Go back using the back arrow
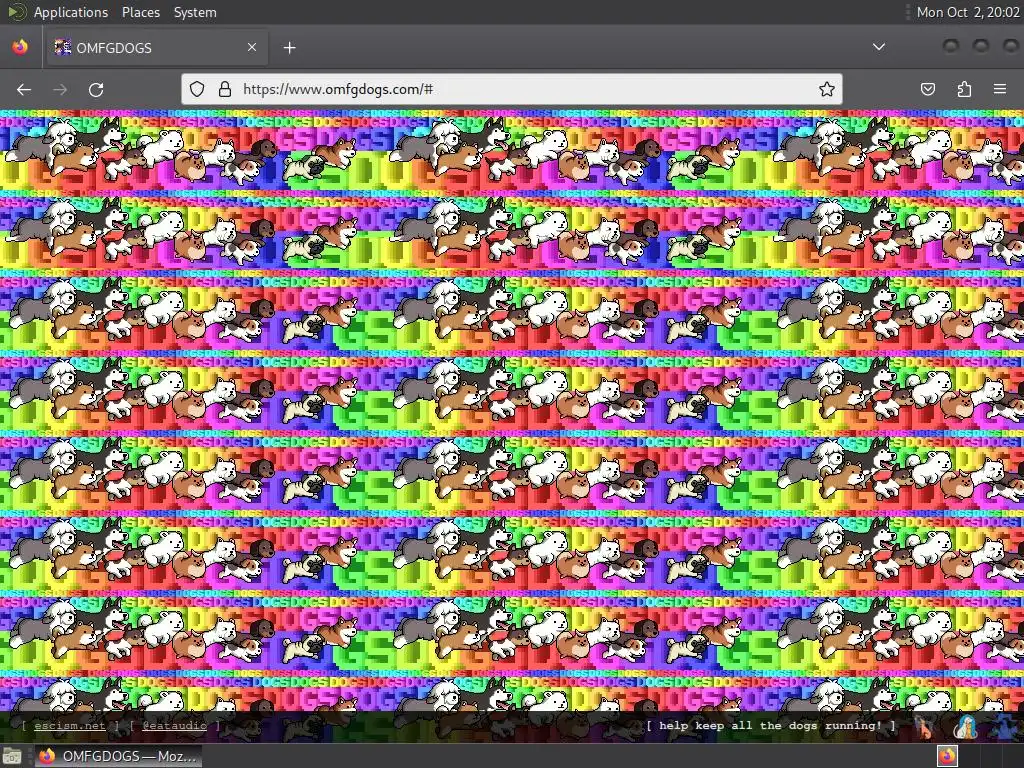This screenshot has width=1024, height=768. [24, 89]
